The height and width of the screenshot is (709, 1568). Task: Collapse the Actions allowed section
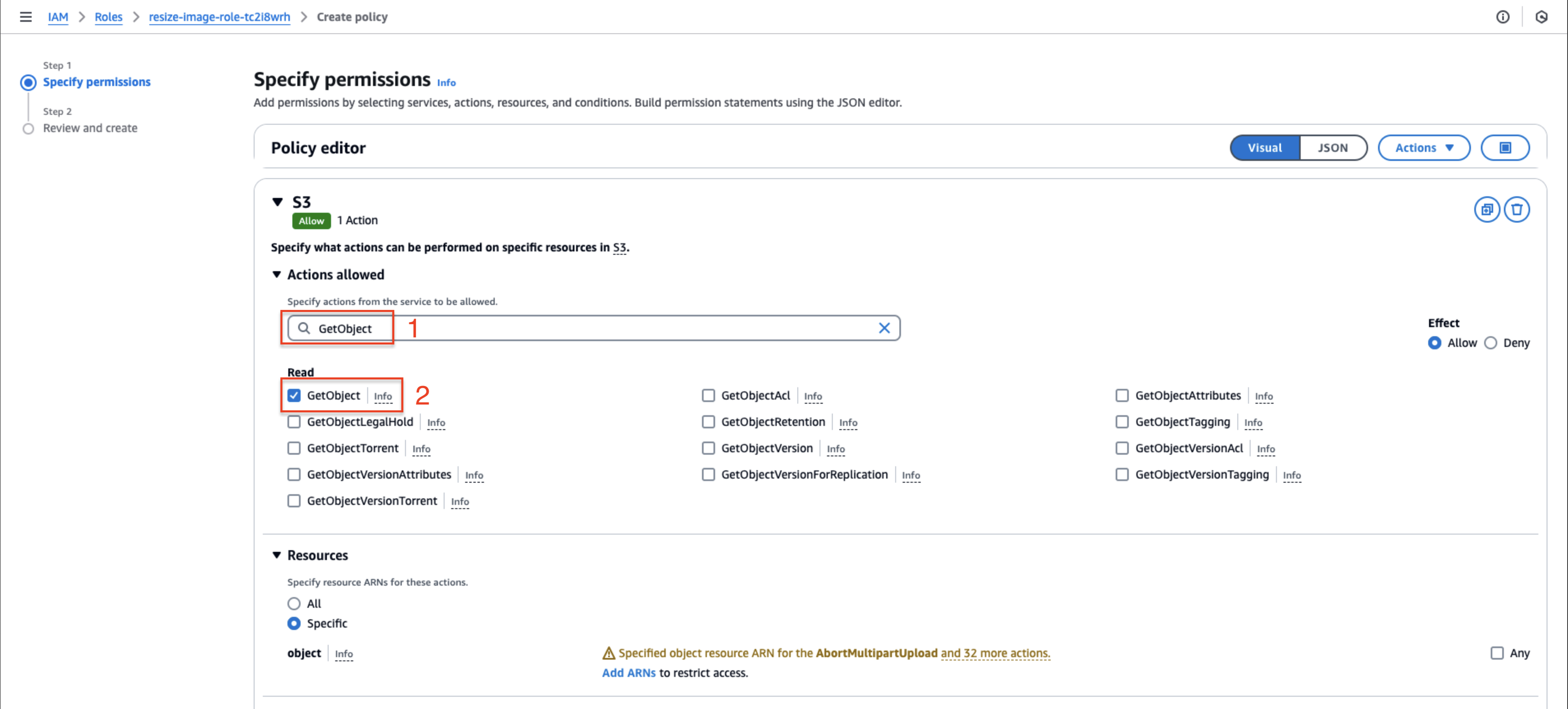point(276,275)
